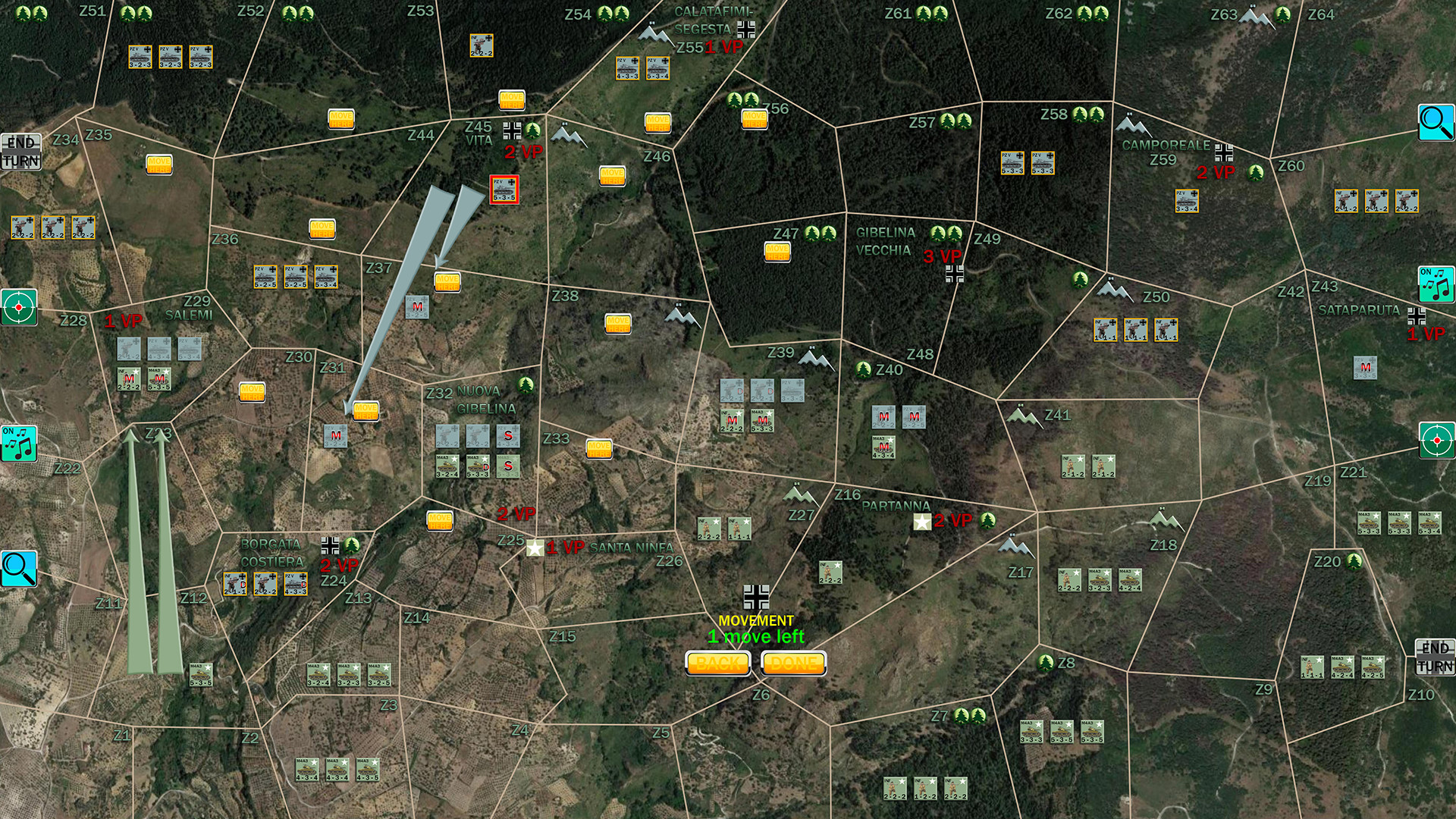Click the white star icon at Santa Ninfa

click(x=535, y=548)
